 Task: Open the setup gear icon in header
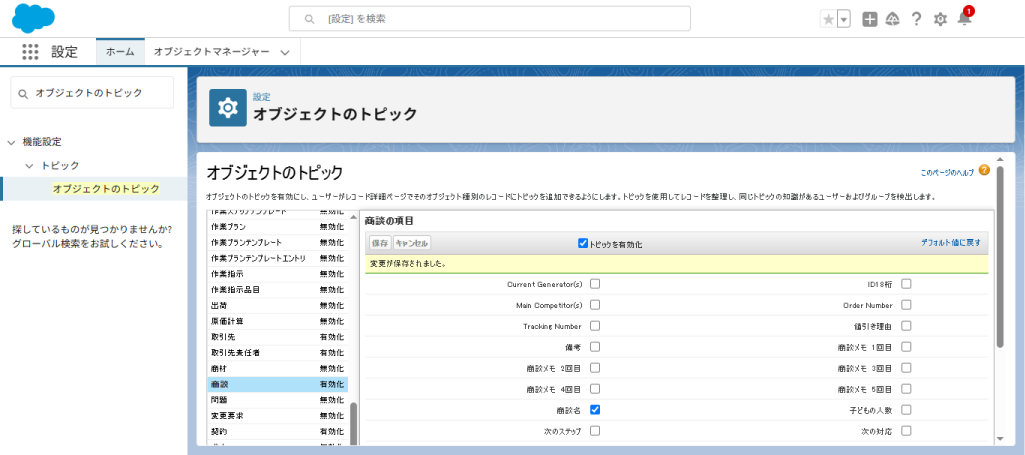940,20
